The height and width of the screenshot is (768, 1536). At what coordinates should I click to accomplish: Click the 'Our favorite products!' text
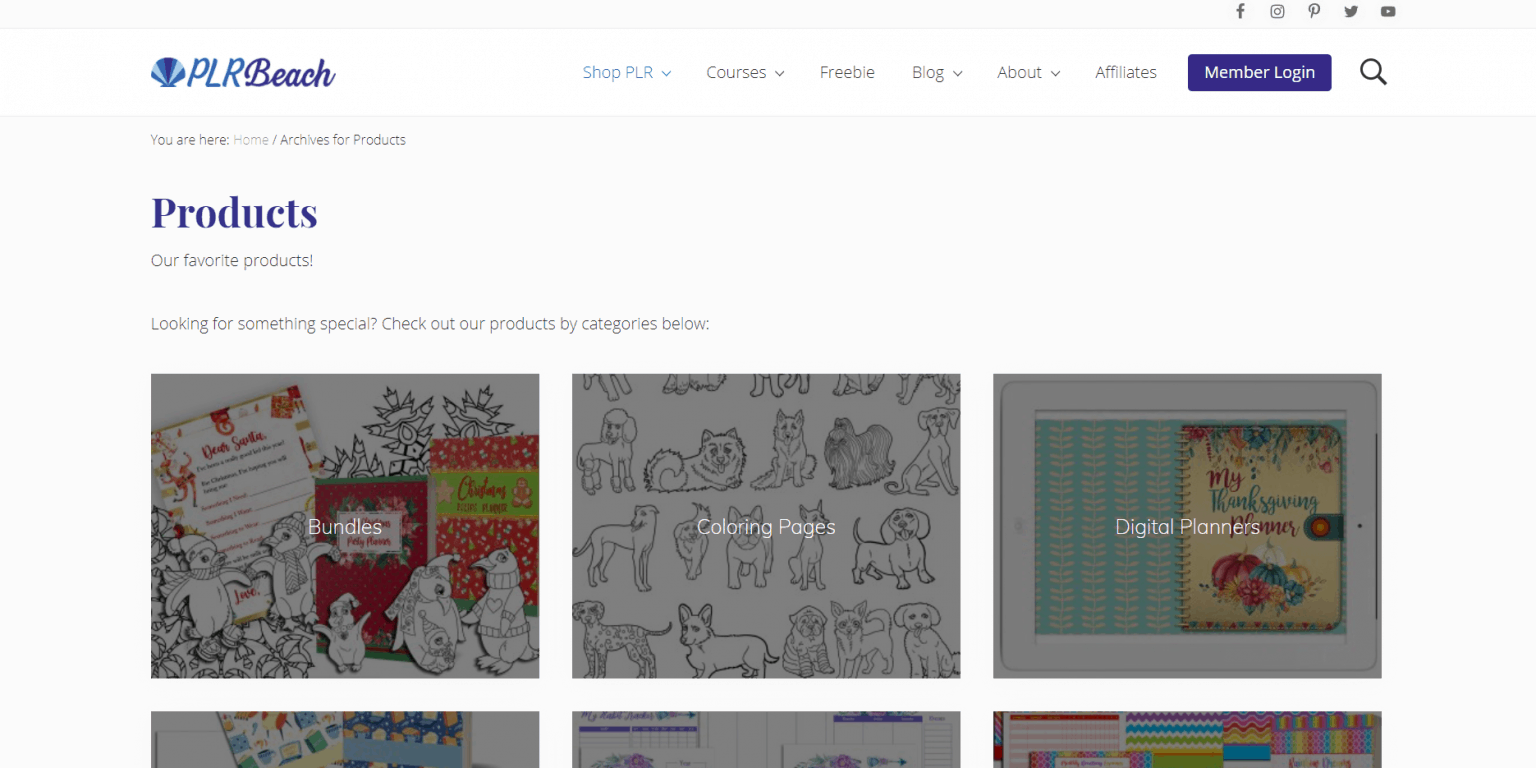pos(232,260)
